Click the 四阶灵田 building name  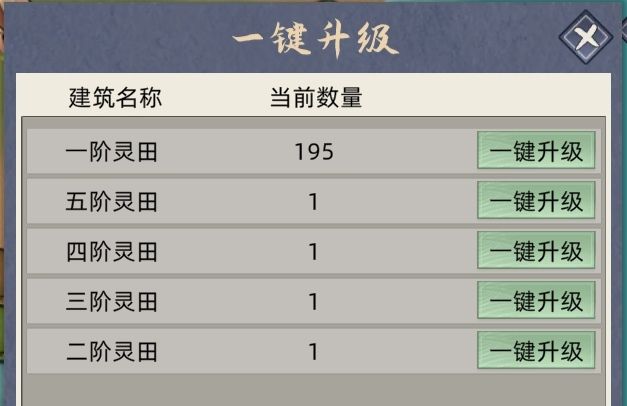point(112,252)
